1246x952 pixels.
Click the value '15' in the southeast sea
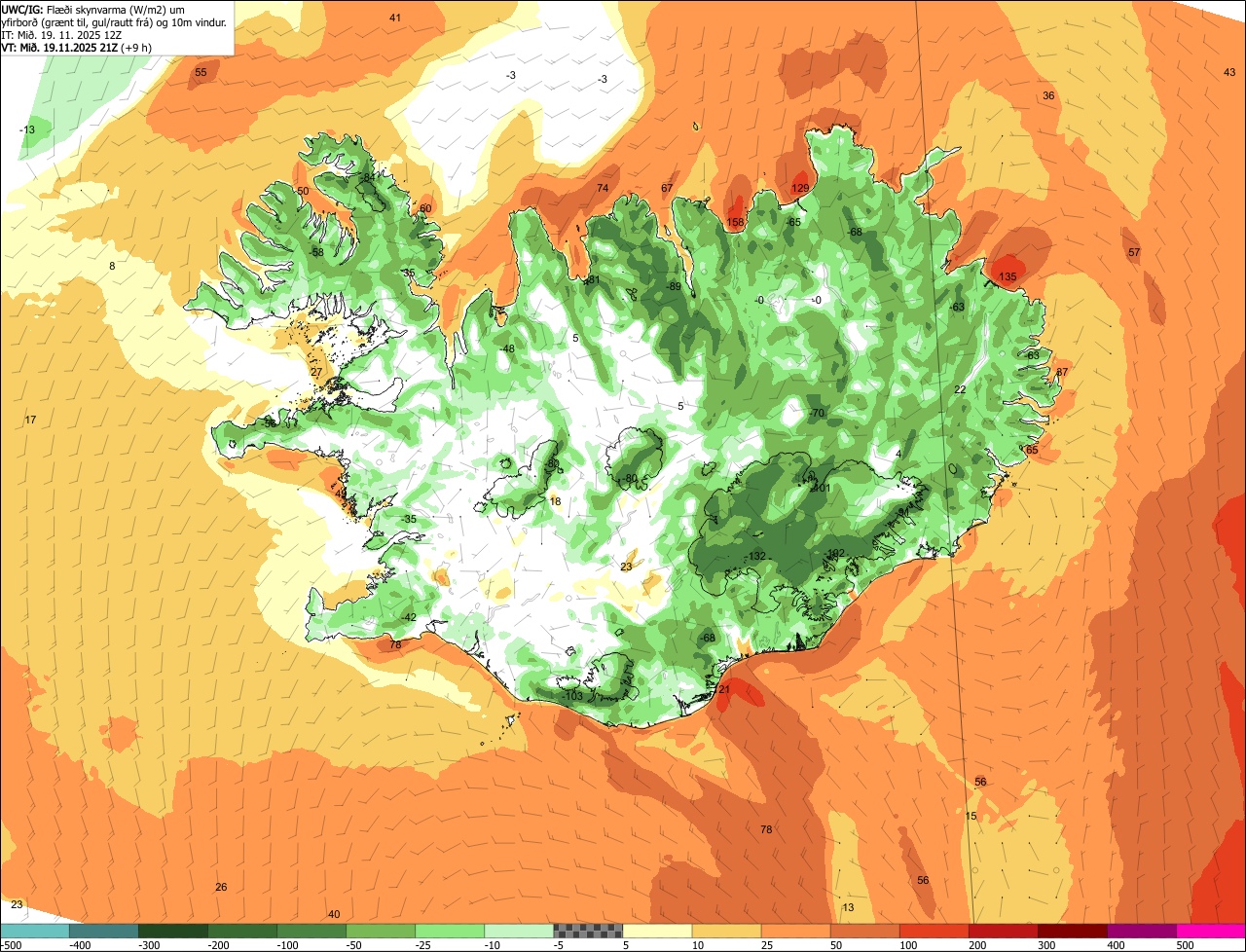click(x=971, y=816)
